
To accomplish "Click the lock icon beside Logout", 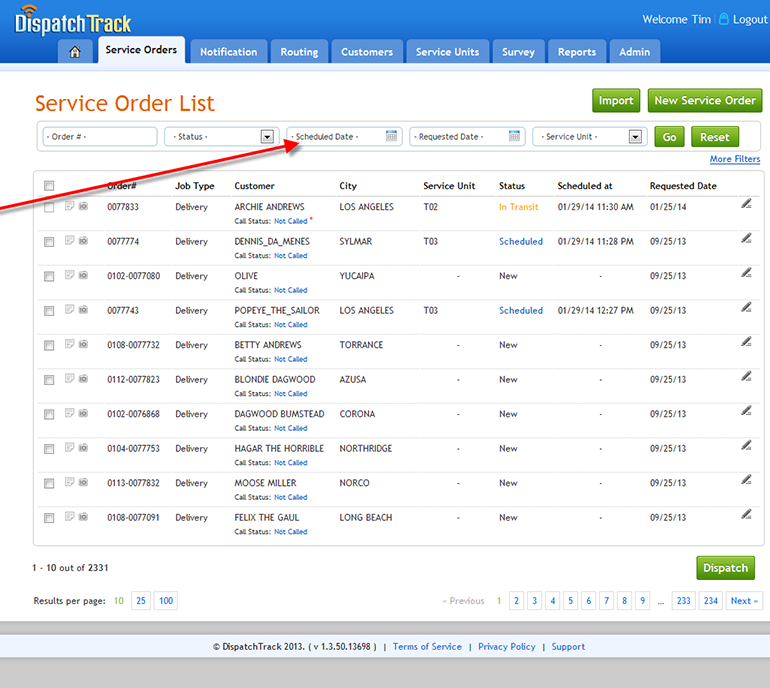I will (x=724, y=19).
